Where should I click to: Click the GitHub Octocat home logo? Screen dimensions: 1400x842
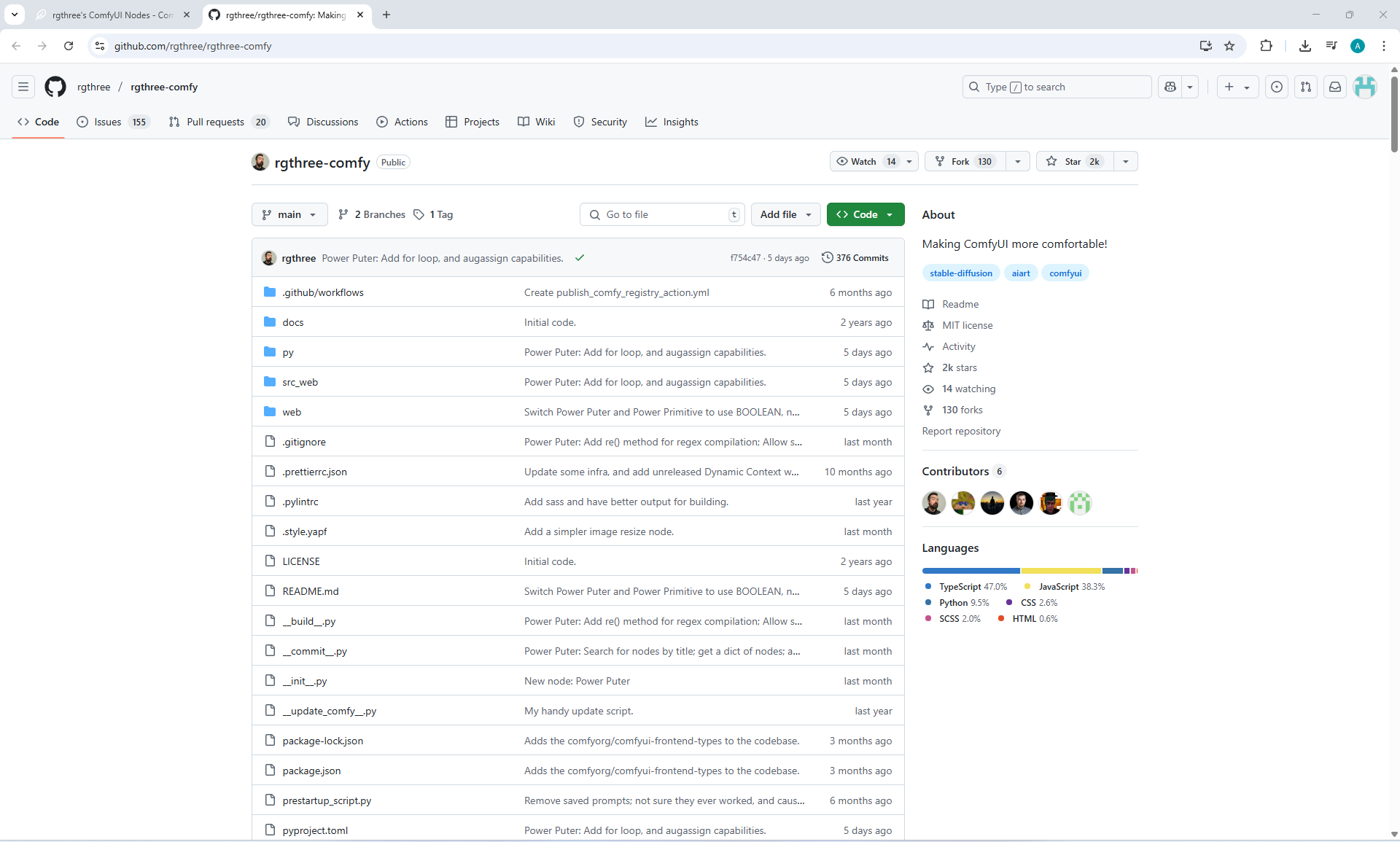pyautogui.click(x=55, y=87)
